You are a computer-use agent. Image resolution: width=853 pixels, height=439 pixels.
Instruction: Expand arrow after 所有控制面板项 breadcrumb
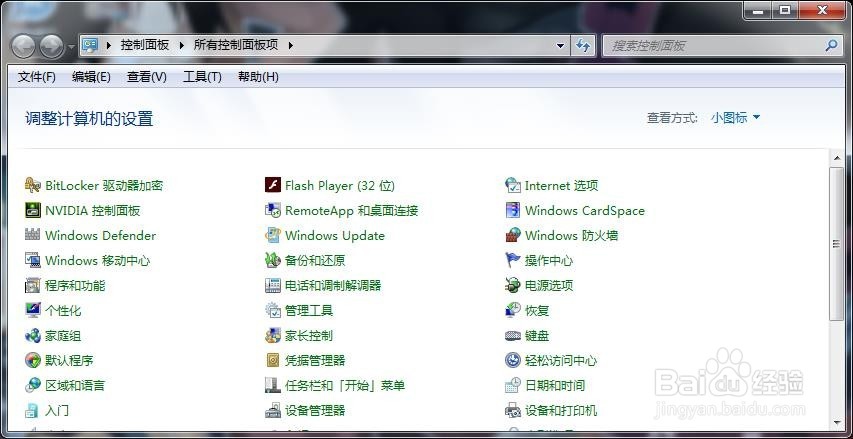pyautogui.click(x=290, y=46)
